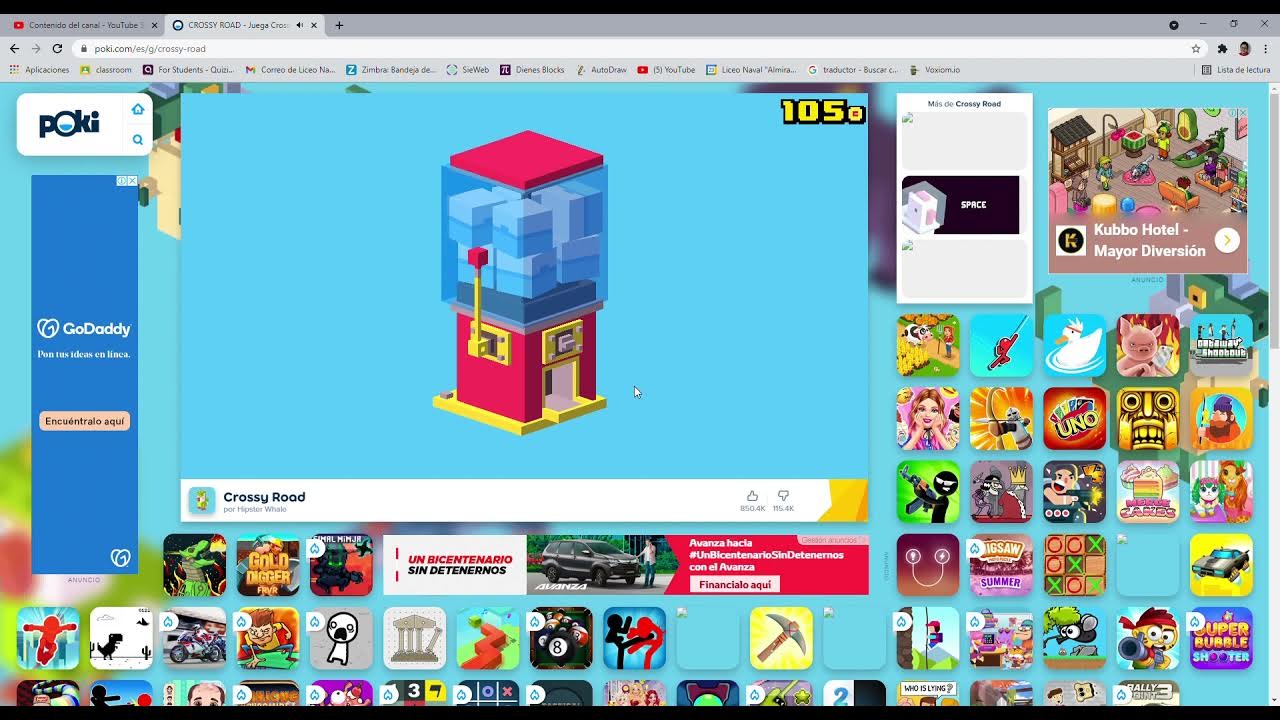Open the Voxiom.io bookmark
1280x720 pixels.
[936, 70]
